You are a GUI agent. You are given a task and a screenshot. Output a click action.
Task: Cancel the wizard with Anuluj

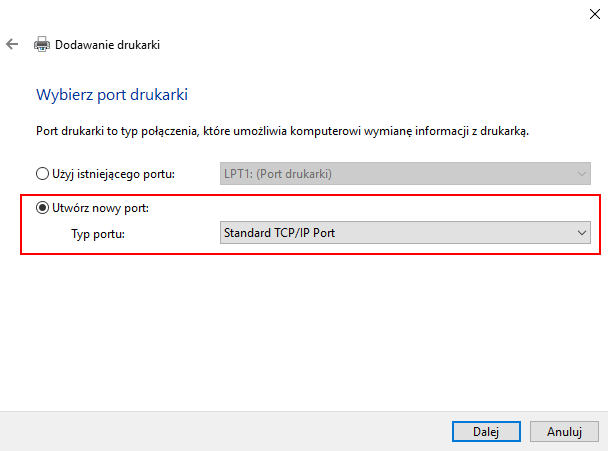[564, 432]
